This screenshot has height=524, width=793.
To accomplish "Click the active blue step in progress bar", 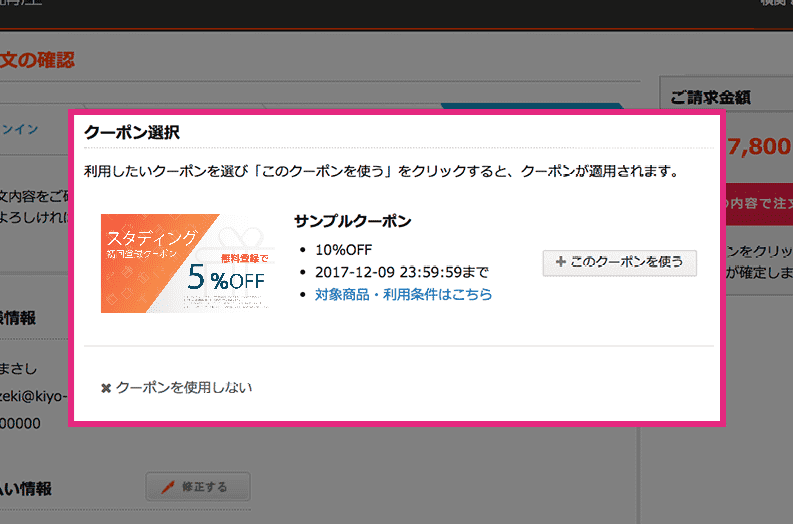I will pyautogui.click(x=530, y=106).
